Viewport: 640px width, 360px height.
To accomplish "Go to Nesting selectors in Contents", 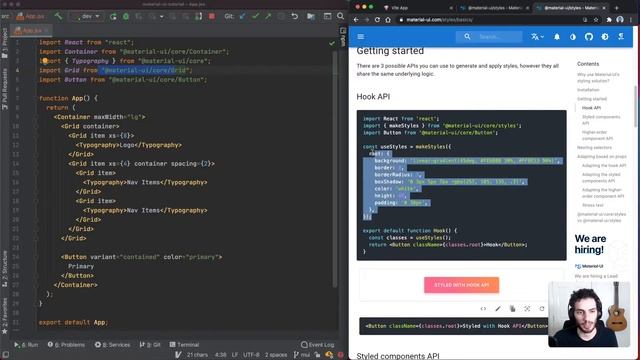I will pyautogui.click(x=594, y=147).
